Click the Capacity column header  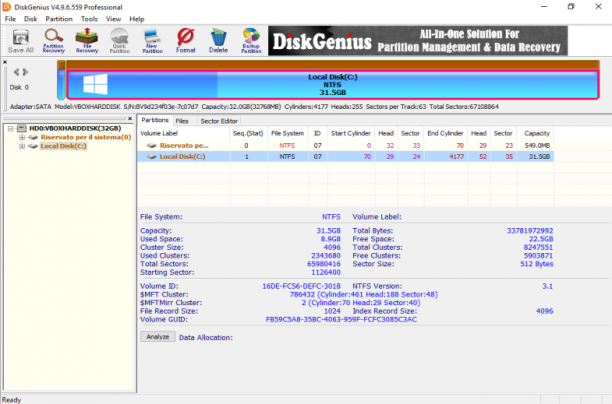(537, 133)
